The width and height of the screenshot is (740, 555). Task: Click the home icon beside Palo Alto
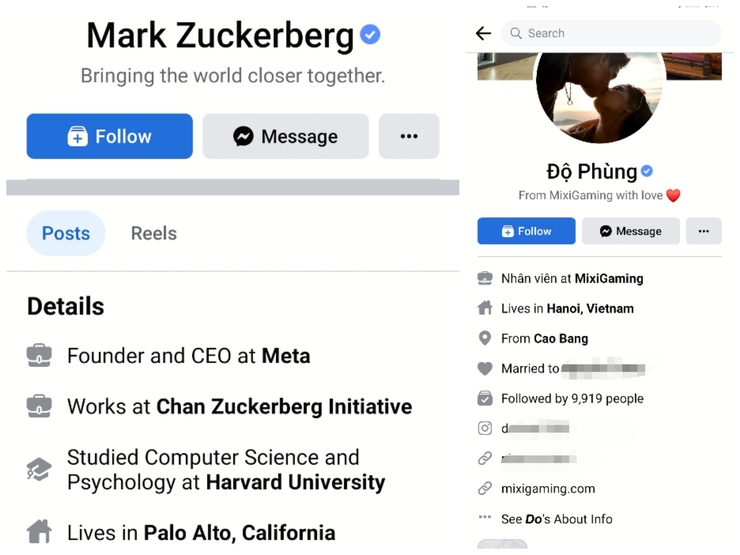pyautogui.click(x=39, y=532)
